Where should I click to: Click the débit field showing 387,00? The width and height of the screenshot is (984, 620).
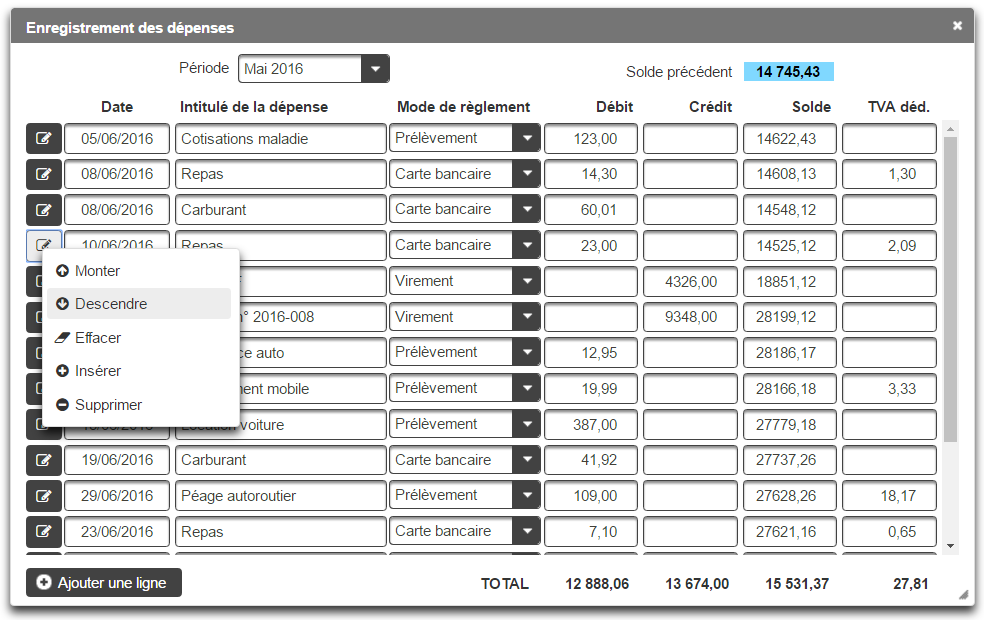(591, 425)
